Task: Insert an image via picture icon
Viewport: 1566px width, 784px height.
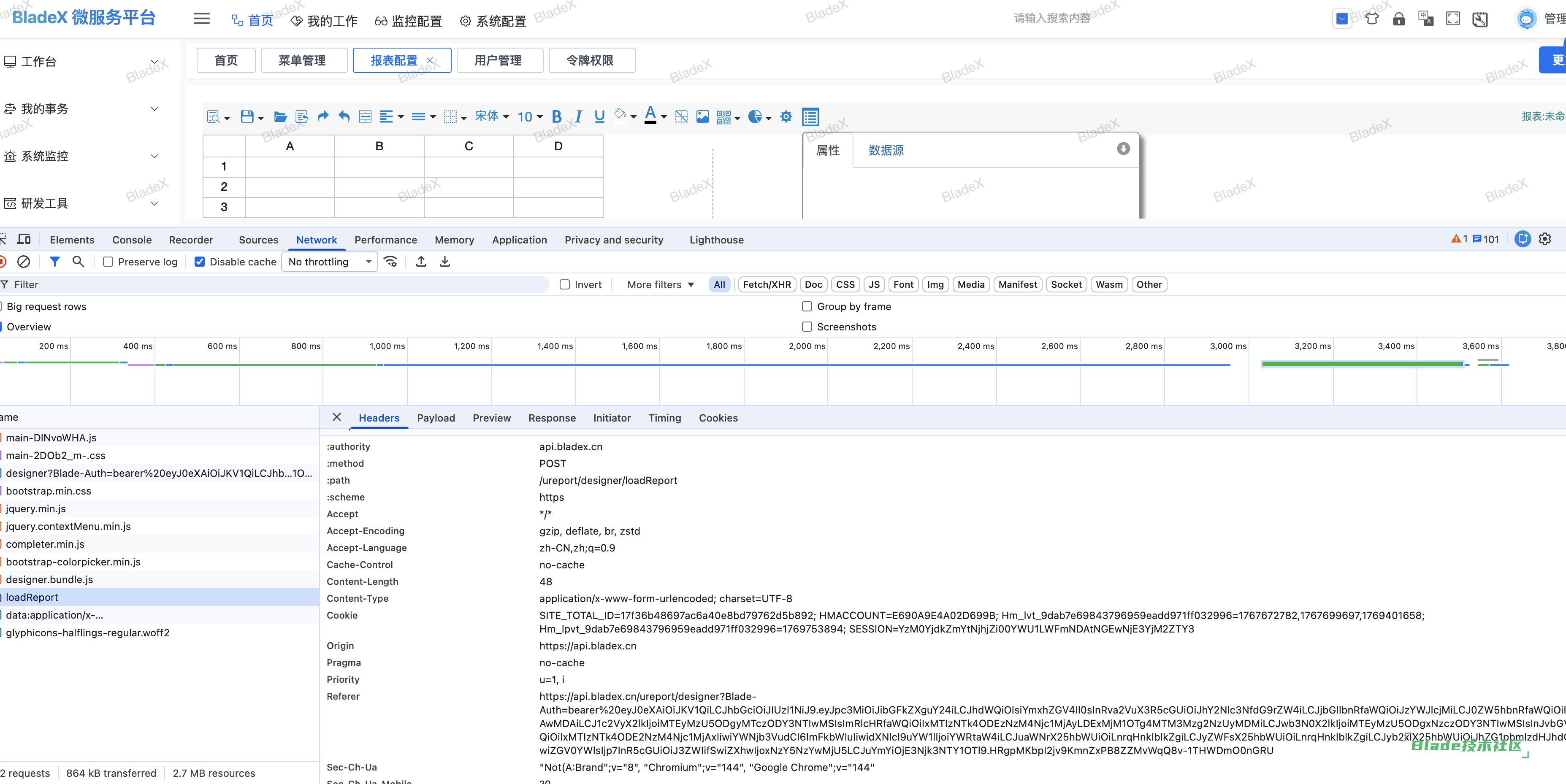Action: (x=702, y=117)
